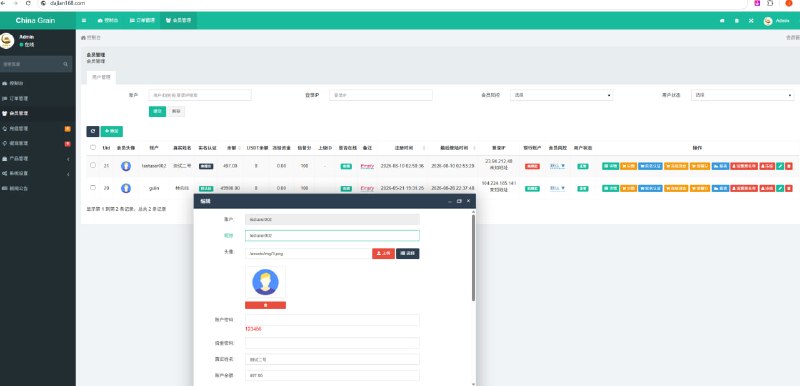800x386 pixels.
Task: Click the dark refresh button above the table
Action: click(x=92, y=131)
